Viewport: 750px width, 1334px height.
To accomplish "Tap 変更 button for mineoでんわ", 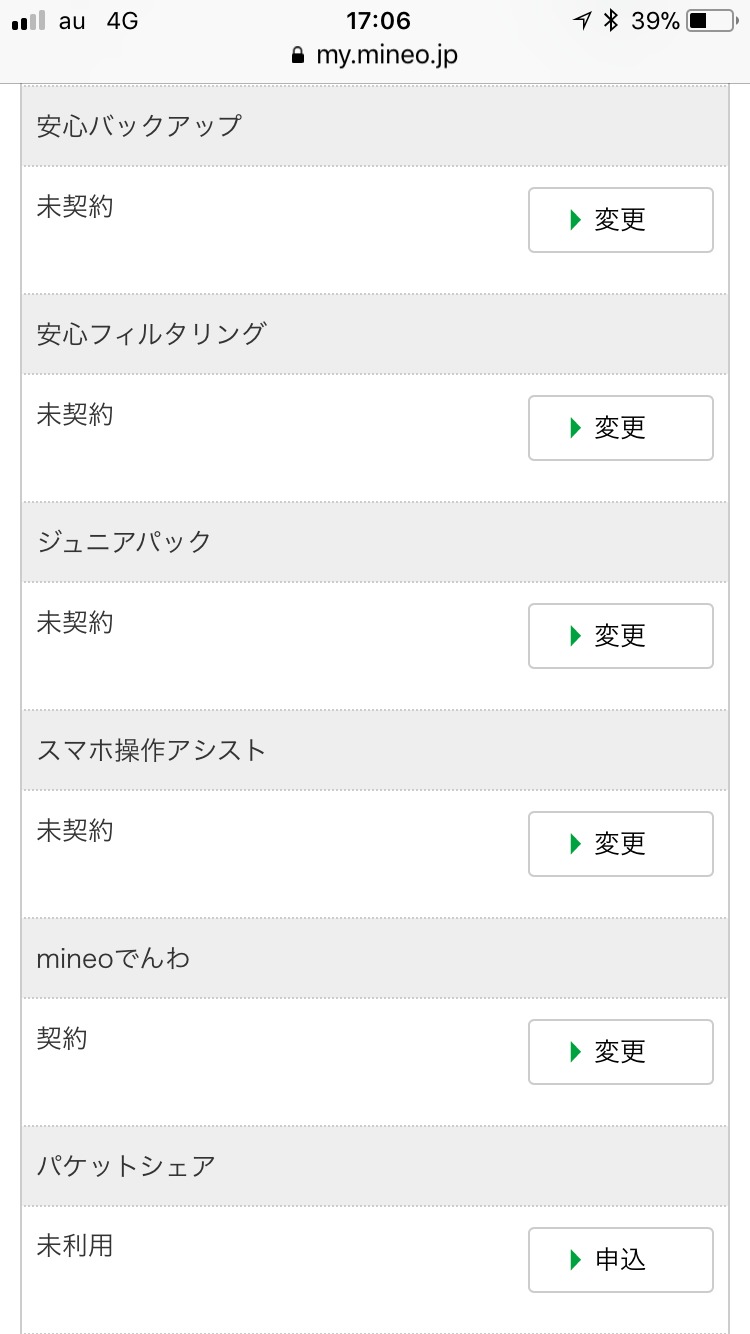I will pyautogui.click(x=620, y=1052).
